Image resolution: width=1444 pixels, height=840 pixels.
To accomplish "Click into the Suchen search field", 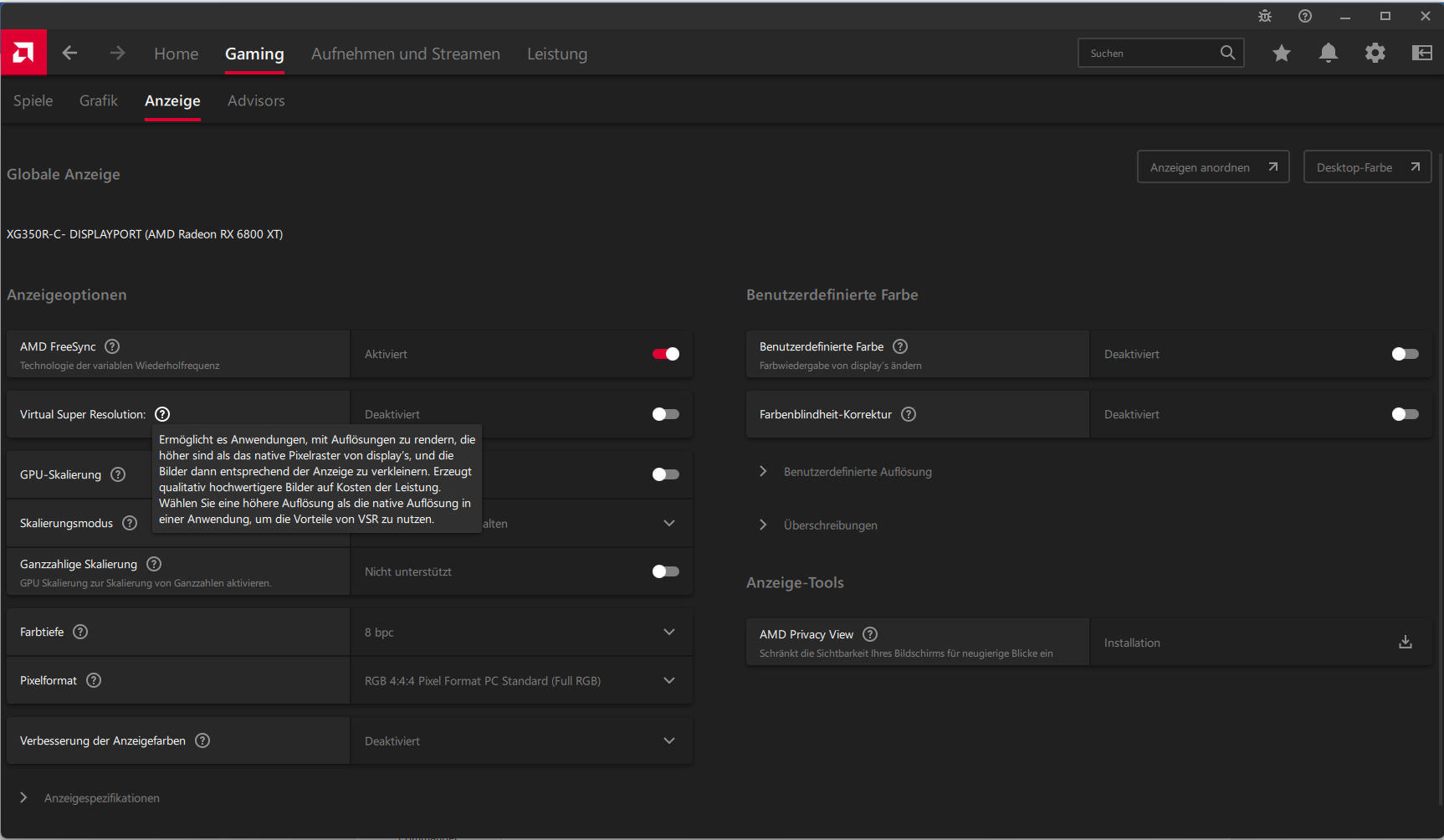I will point(1150,54).
